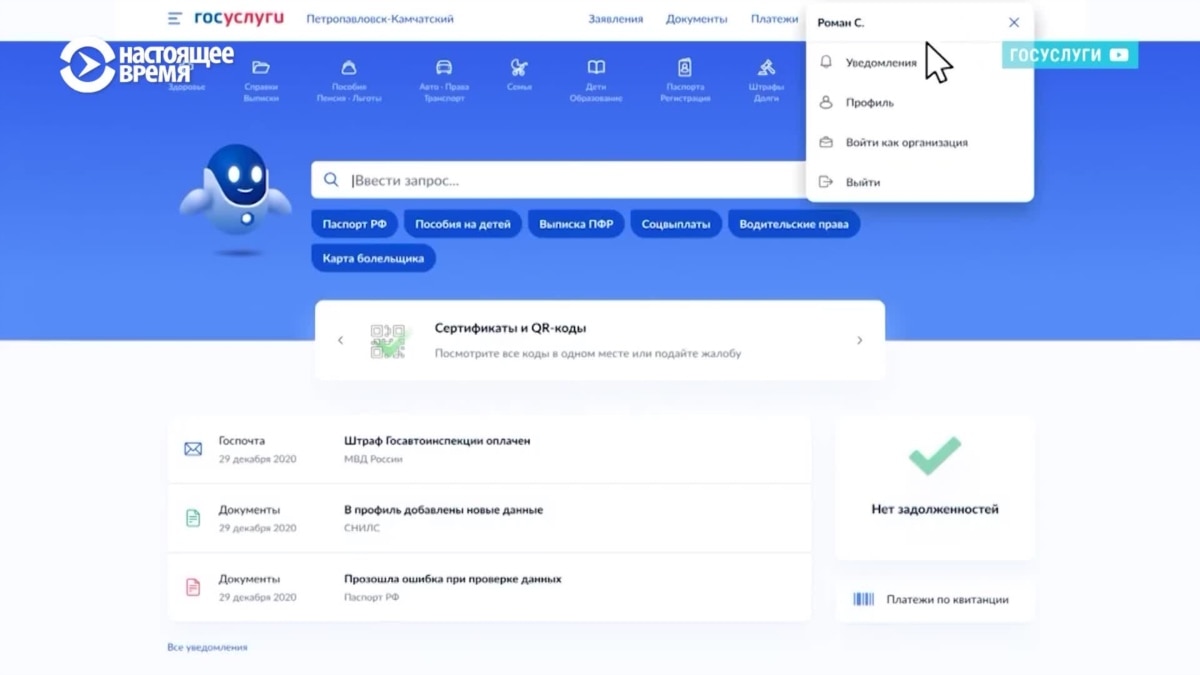Open the Платежи по квитанции button
This screenshot has width=1200, height=675.
934,599
